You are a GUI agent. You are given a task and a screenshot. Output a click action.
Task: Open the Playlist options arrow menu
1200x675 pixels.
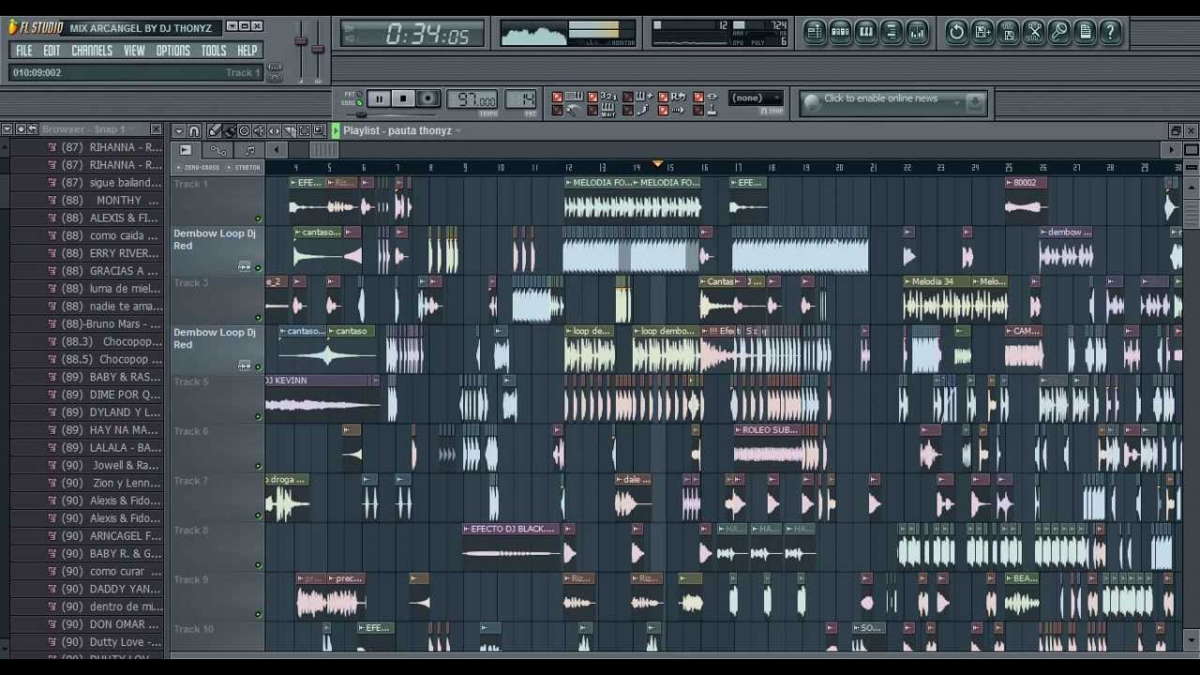tap(179, 131)
